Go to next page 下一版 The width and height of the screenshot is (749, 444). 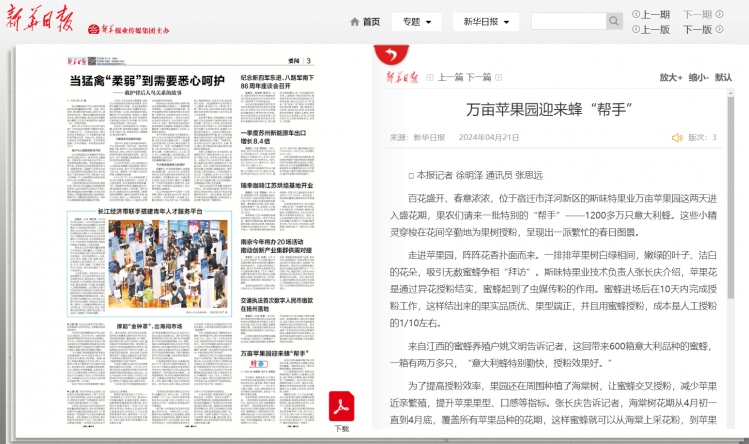tap(697, 29)
